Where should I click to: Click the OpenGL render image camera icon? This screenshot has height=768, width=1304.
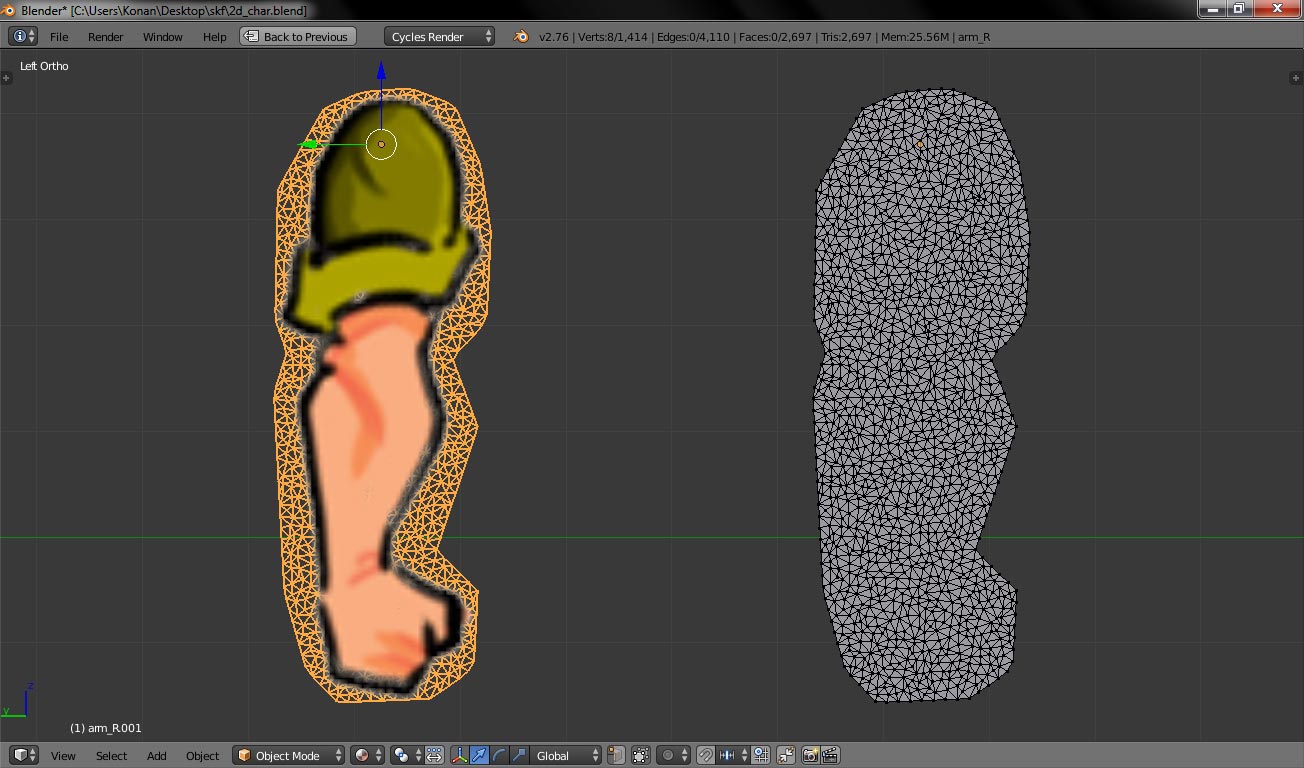point(811,755)
